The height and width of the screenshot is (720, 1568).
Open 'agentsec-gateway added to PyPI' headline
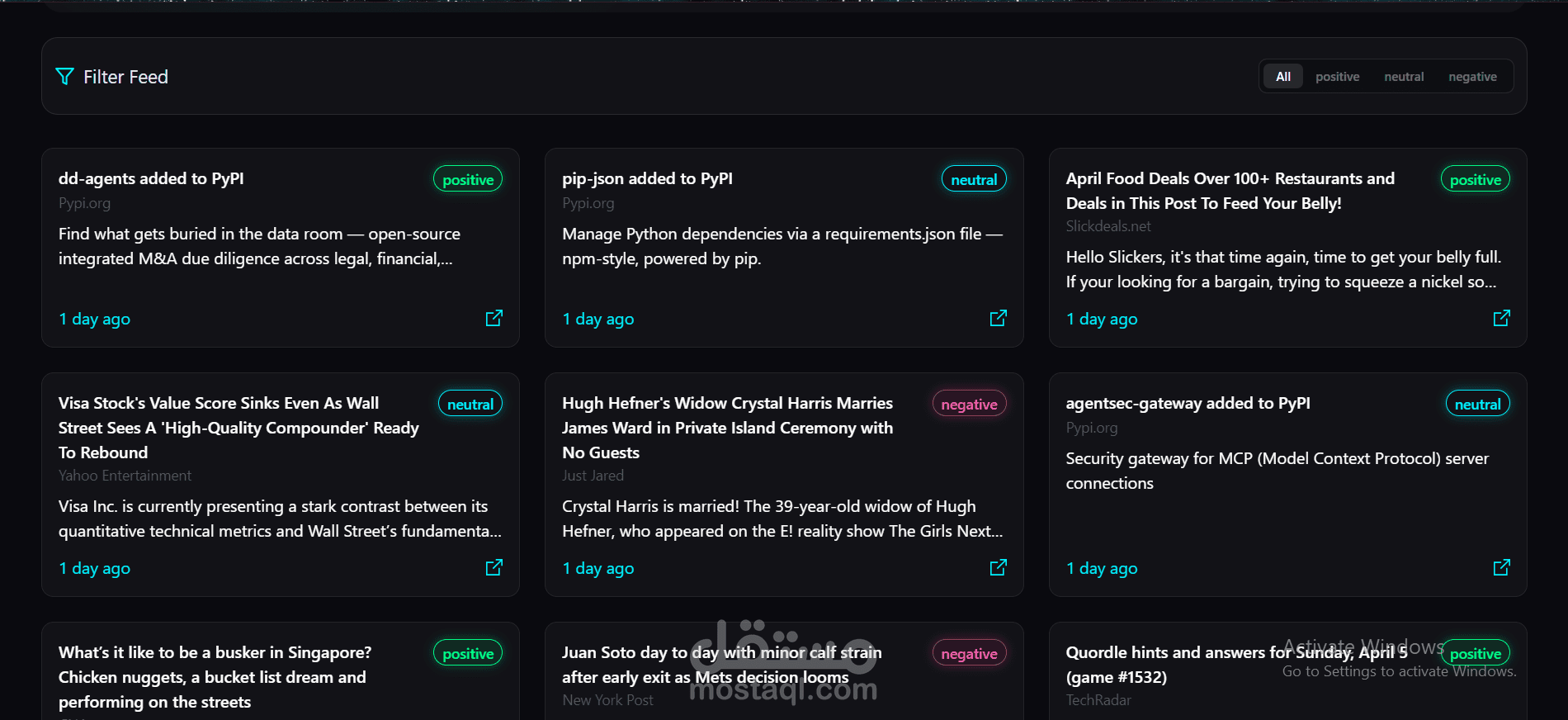[1188, 403]
